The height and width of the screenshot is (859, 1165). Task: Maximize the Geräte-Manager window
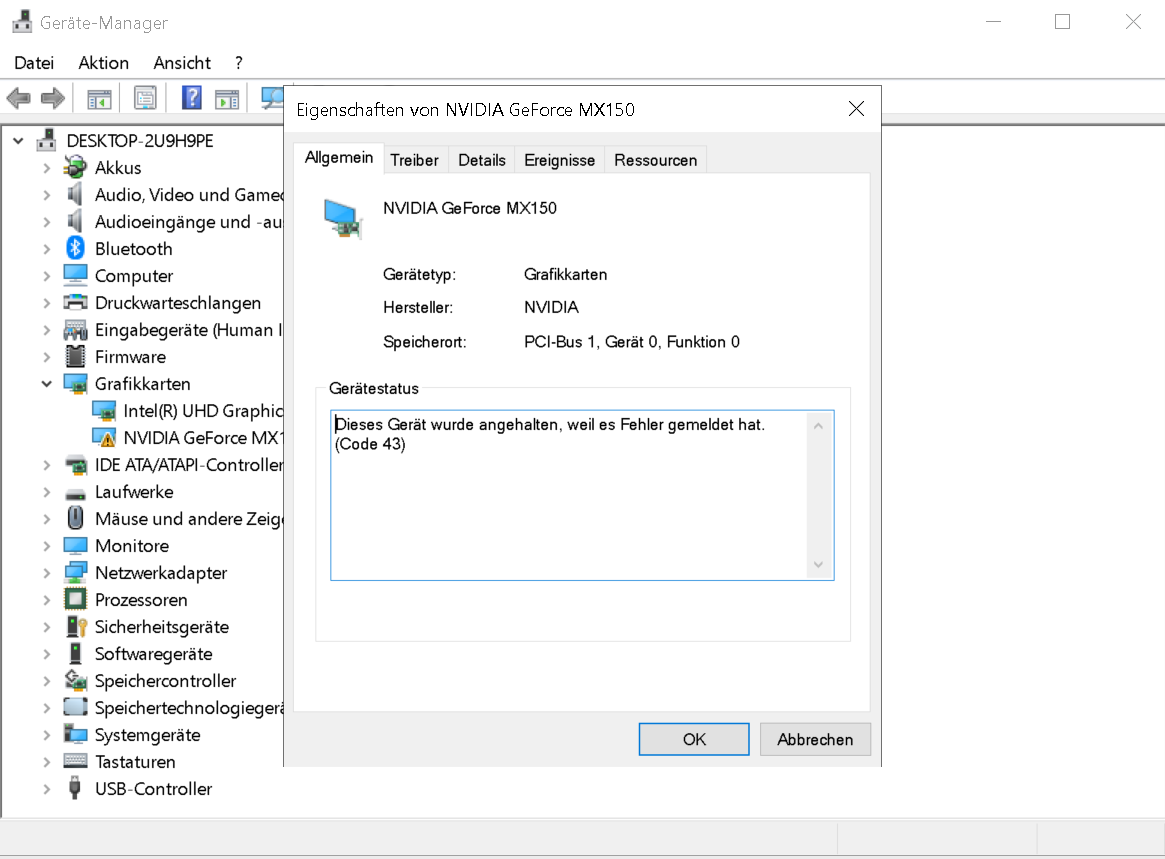click(x=1062, y=22)
